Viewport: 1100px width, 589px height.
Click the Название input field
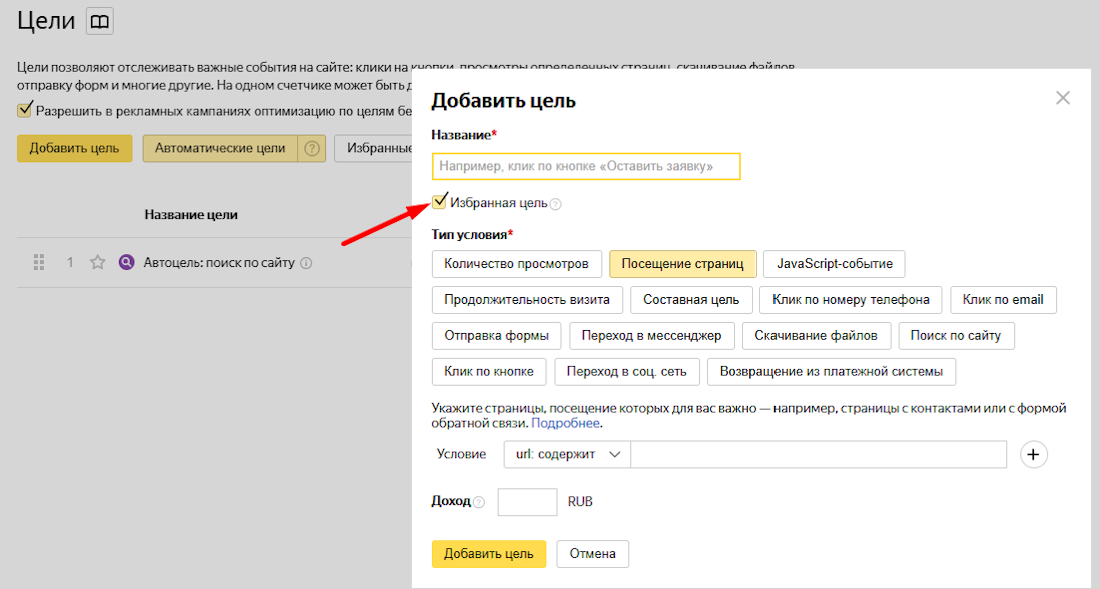(x=586, y=166)
